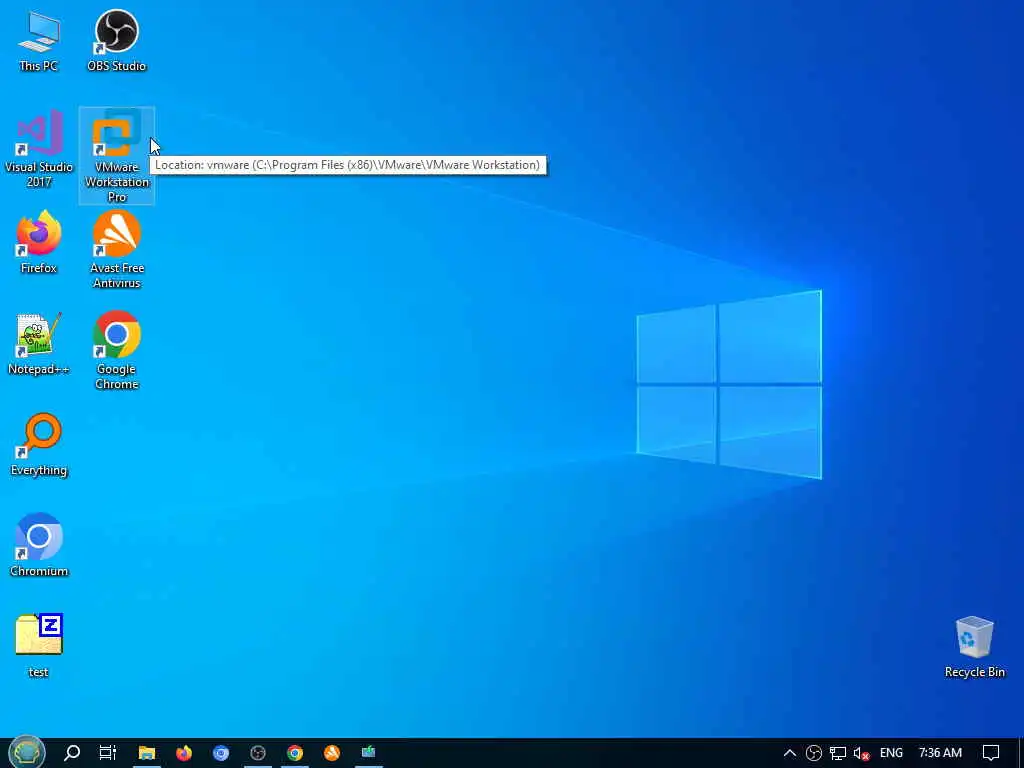Click the OBS tray icon
Viewport: 1024px width, 768px height.
[814, 753]
